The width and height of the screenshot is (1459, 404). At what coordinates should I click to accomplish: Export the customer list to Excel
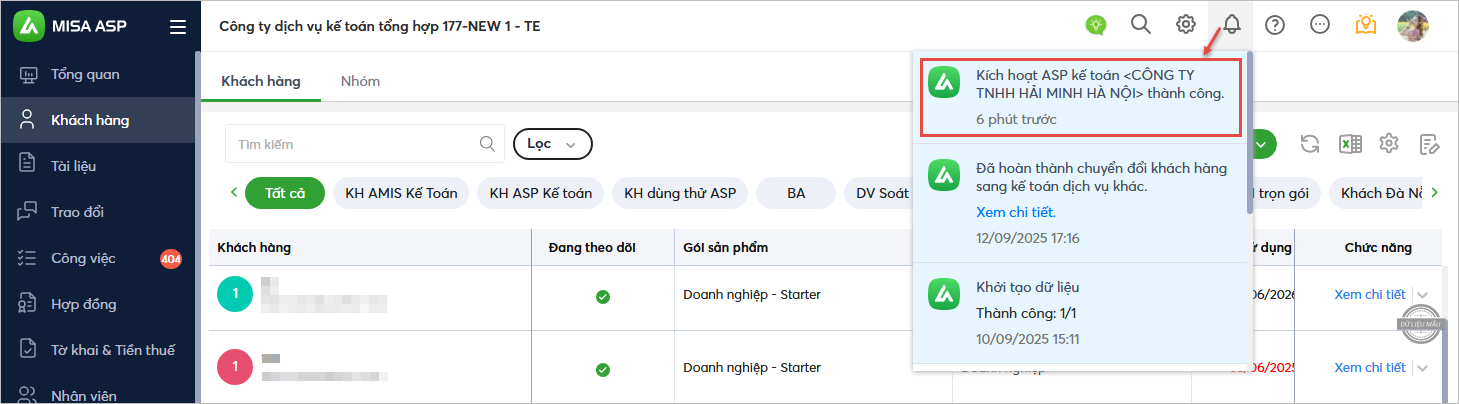point(1351,144)
